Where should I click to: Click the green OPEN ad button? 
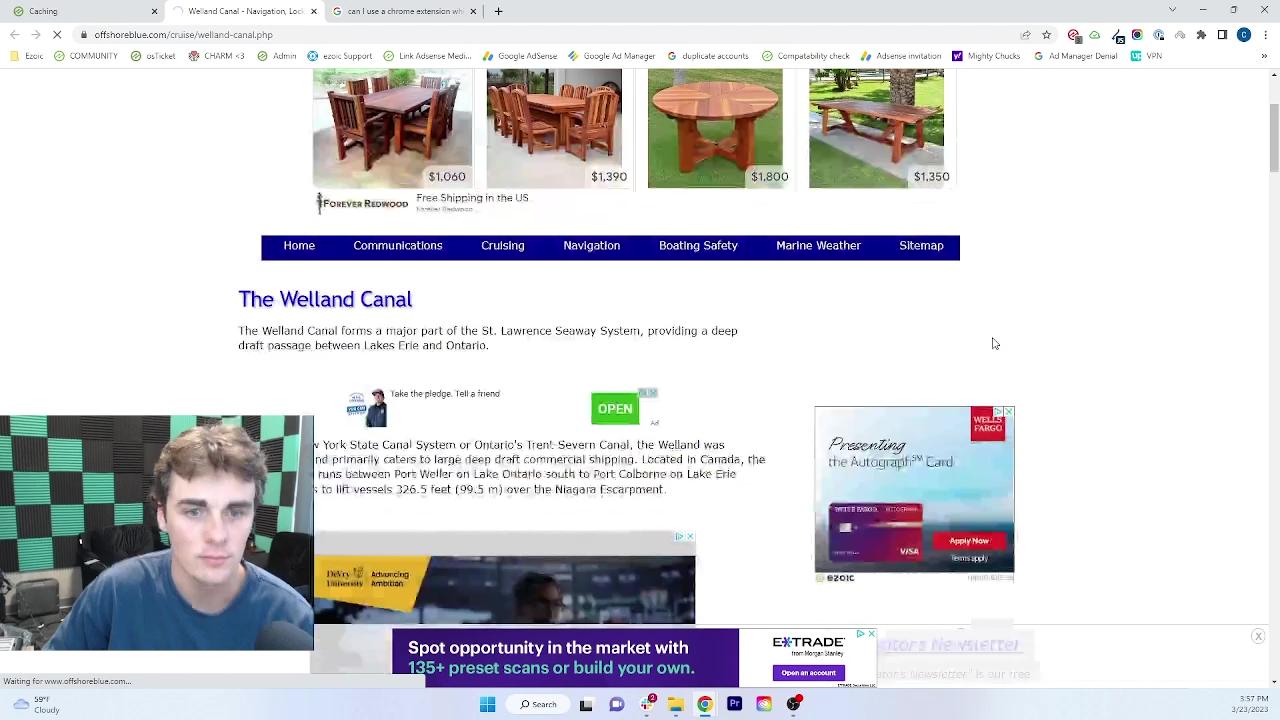(x=615, y=409)
